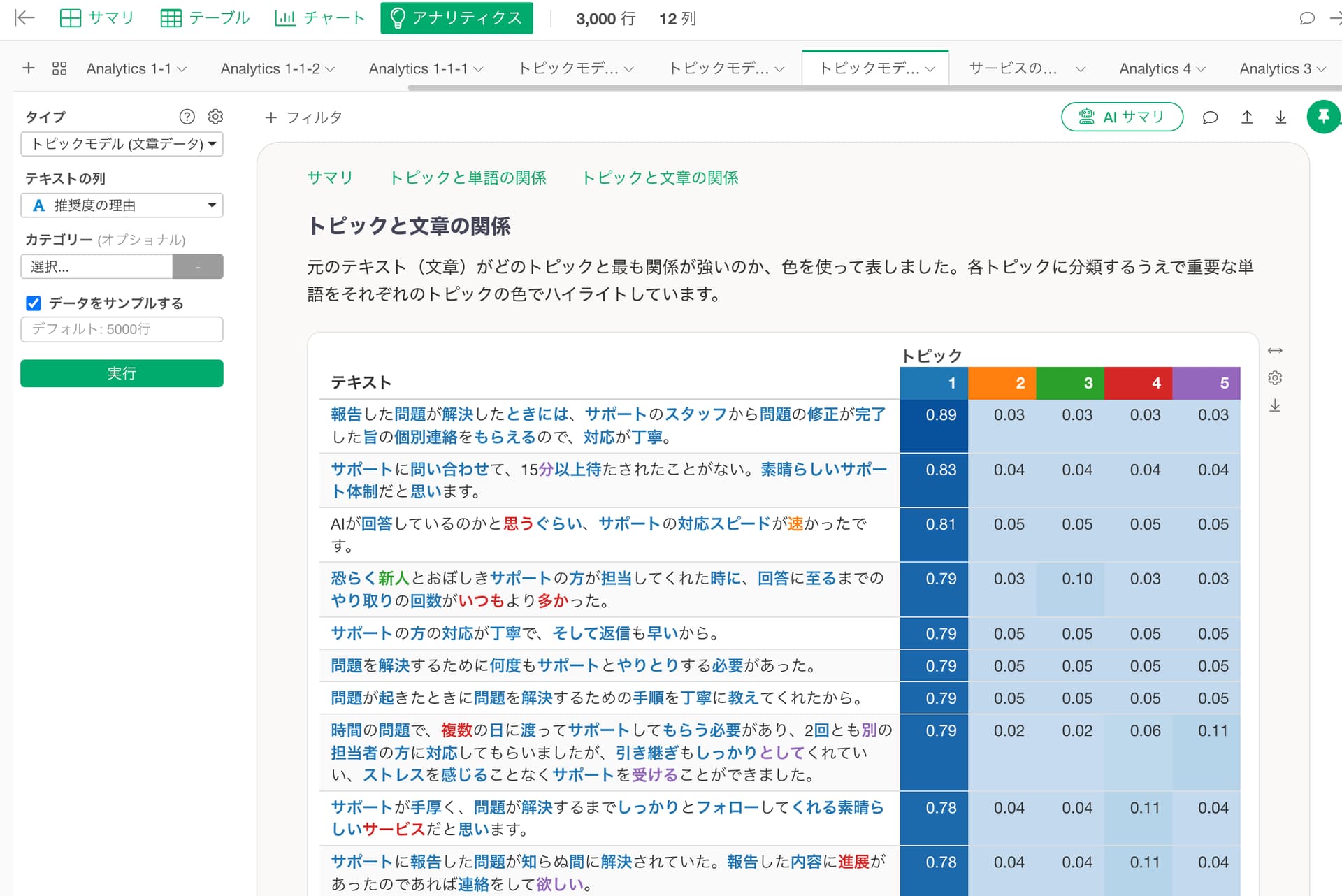Click the red topic 4 header swatch
The image size is (1342, 896).
[x=1138, y=383]
